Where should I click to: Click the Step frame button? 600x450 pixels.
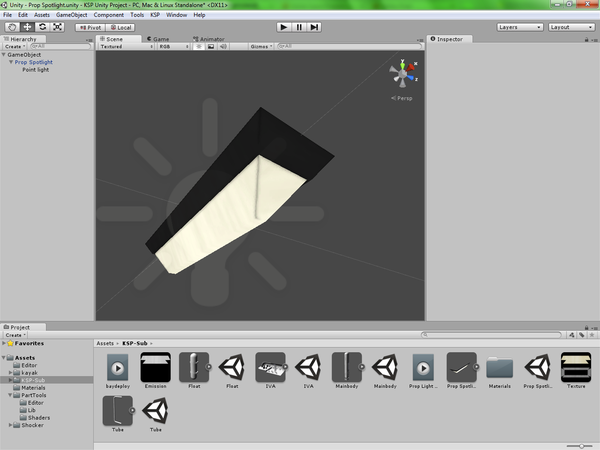[315, 27]
